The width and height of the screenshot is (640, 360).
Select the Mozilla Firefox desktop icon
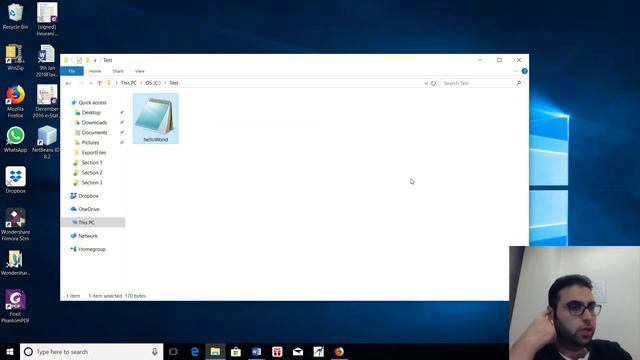click(x=15, y=102)
